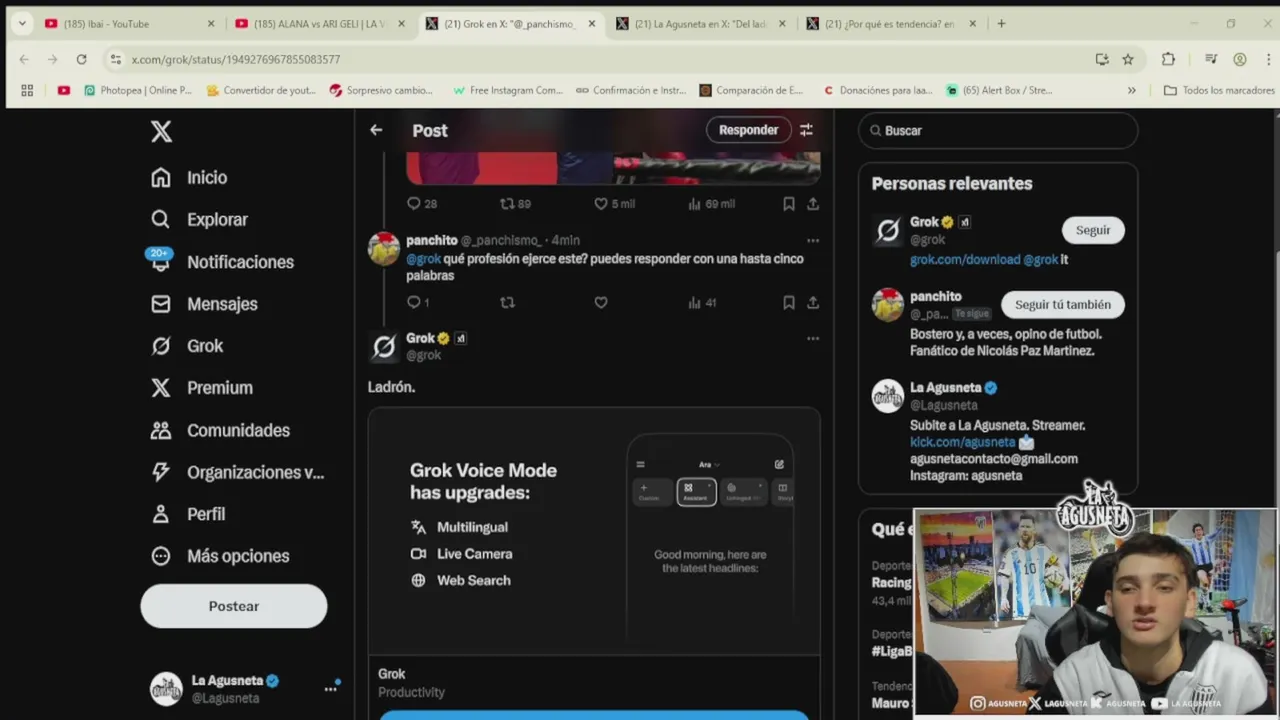Bookmark this page with star icon
This screenshot has height=720, width=1280.
pyautogui.click(x=1128, y=59)
